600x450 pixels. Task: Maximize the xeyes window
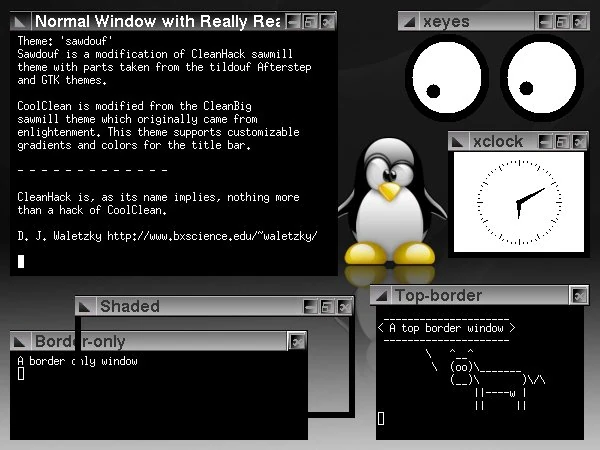tap(562, 22)
